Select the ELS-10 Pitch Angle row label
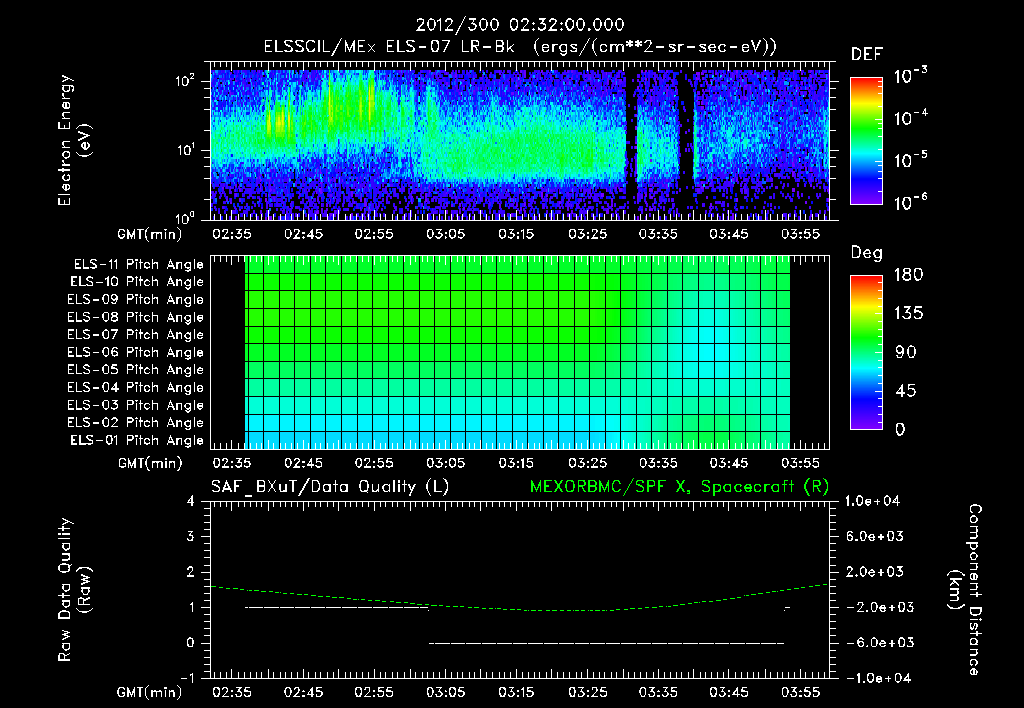The image size is (1024, 708). coord(137,282)
